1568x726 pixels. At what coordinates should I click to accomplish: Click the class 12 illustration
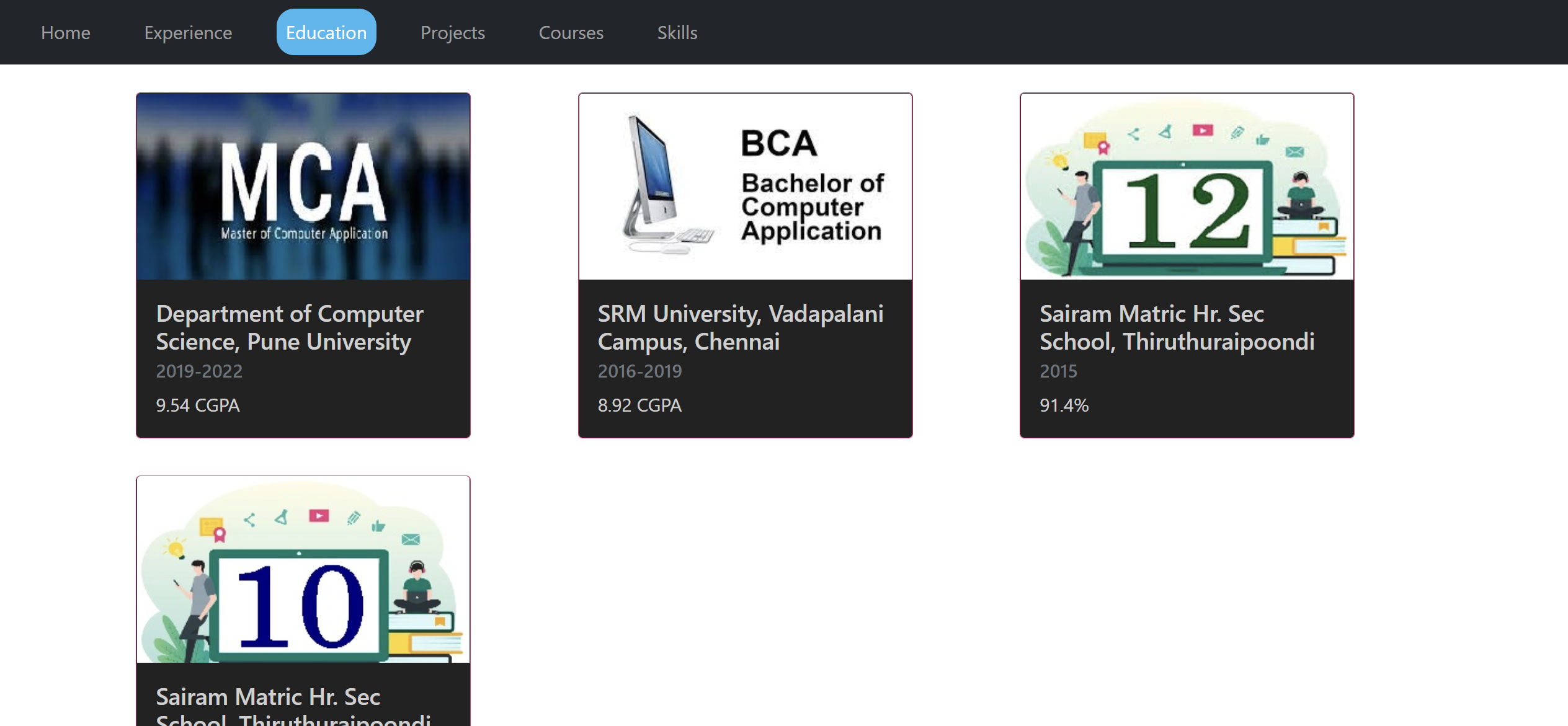pos(1187,187)
